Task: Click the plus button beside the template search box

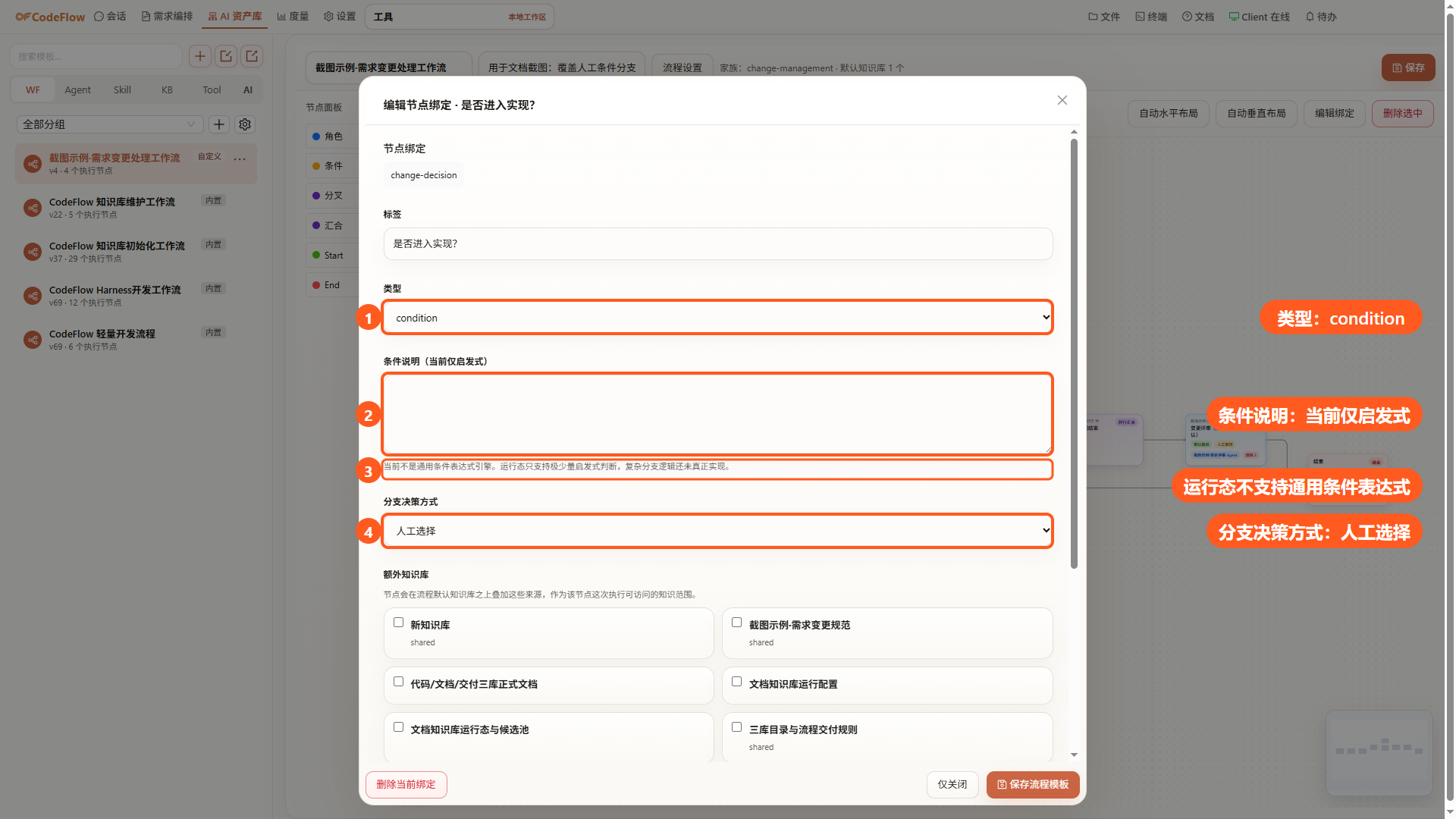Action: click(200, 56)
